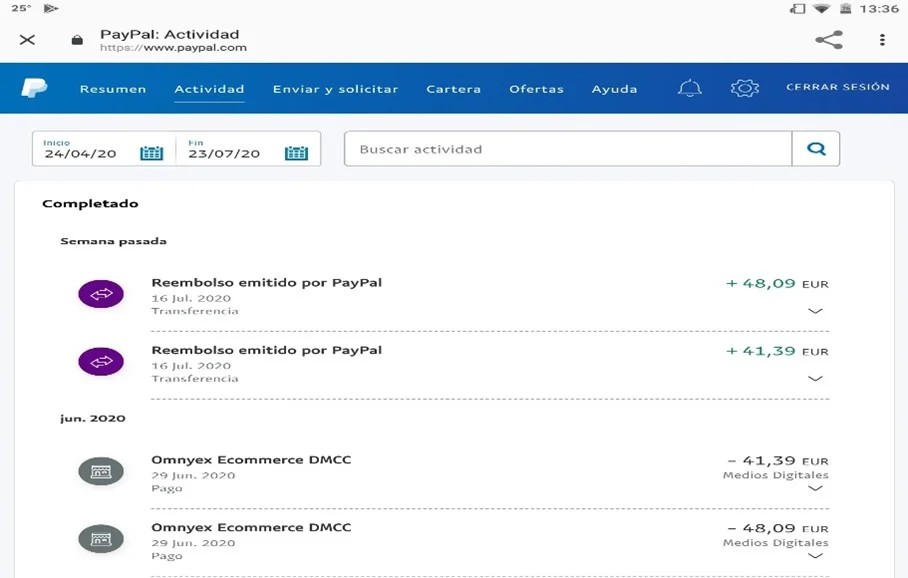Tap the Play Store notification icon
This screenshot has width=908, height=578.
click(x=51, y=8)
